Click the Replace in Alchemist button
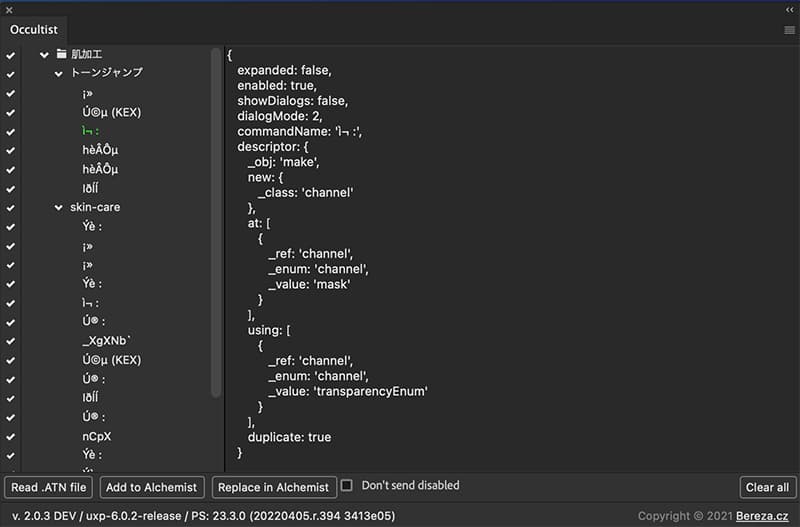This screenshot has height=527, width=800. click(273, 487)
